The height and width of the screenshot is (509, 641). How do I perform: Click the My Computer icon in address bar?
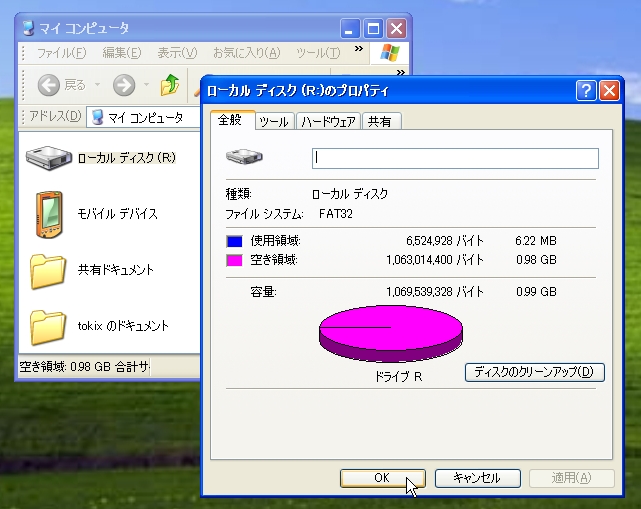pyautogui.click(x=97, y=117)
